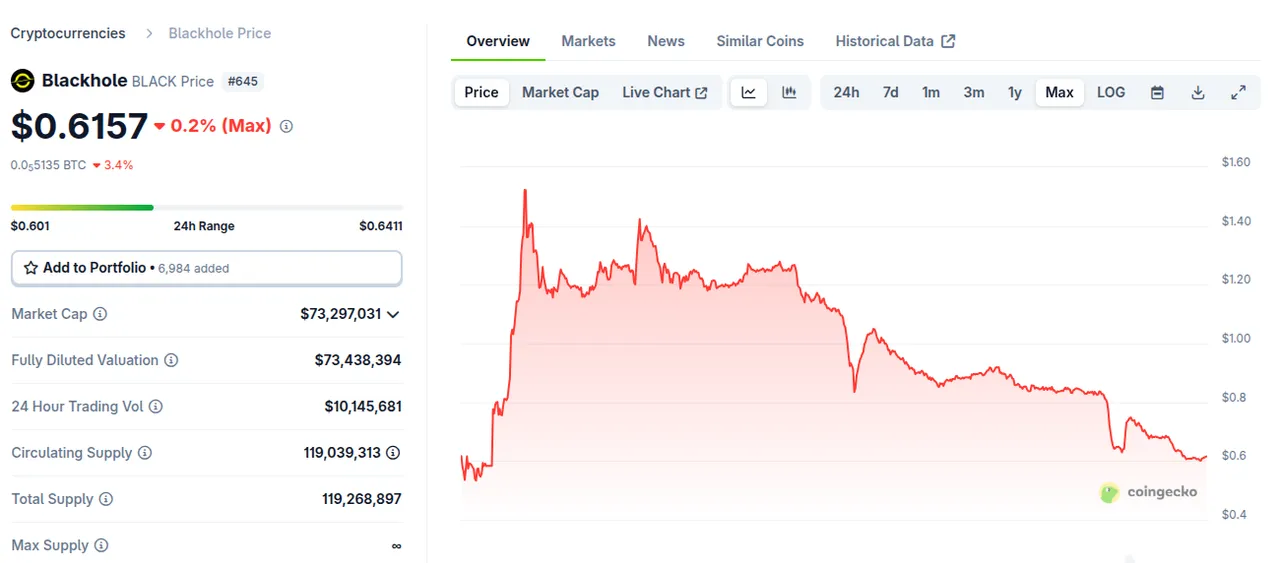Click Add to Portfolio button
Viewport: 1280px width, 563px height.
click(206, 268)
